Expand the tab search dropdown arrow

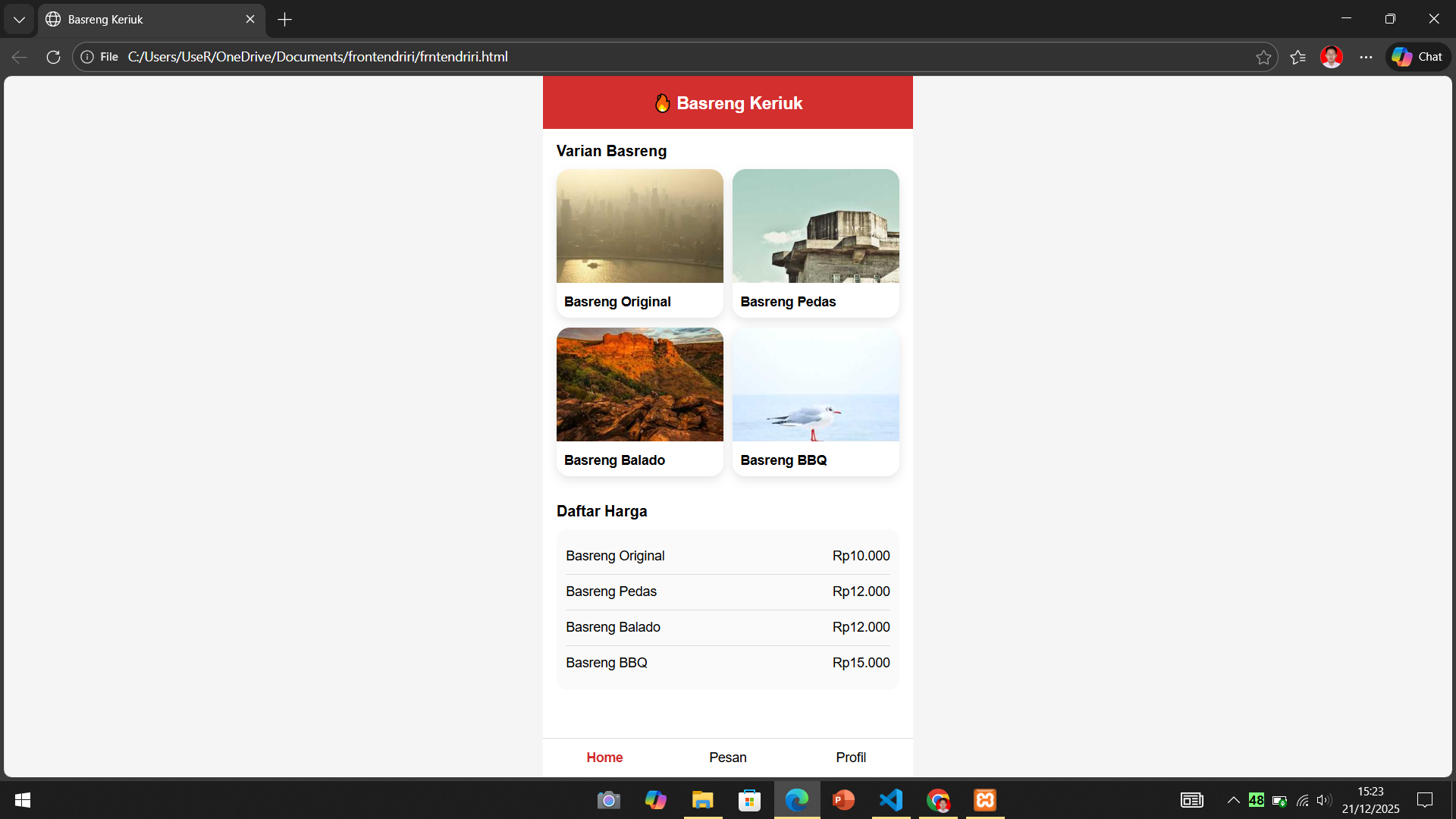(x=19, y=20)
